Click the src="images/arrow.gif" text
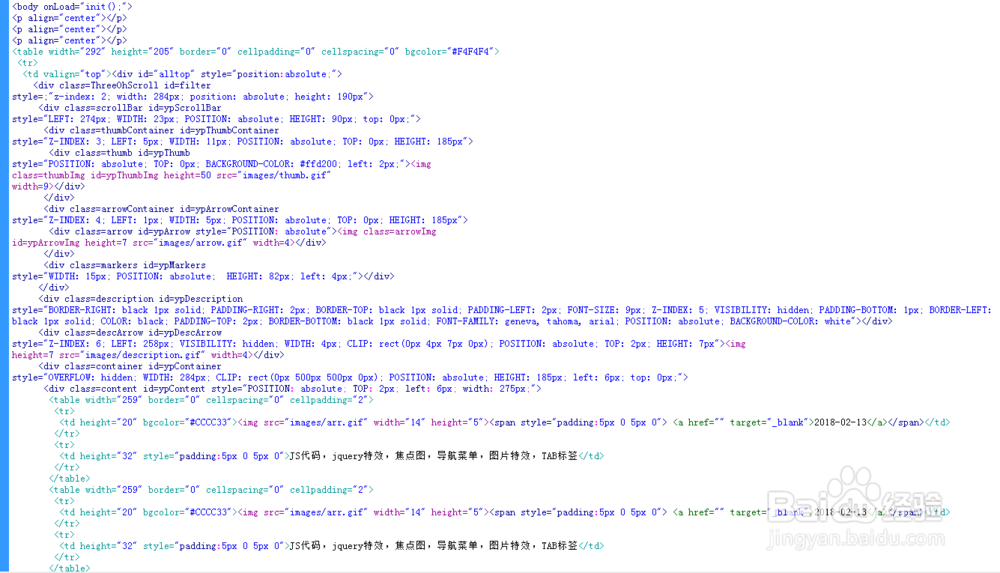1000x573 pixels. [190, 243]
